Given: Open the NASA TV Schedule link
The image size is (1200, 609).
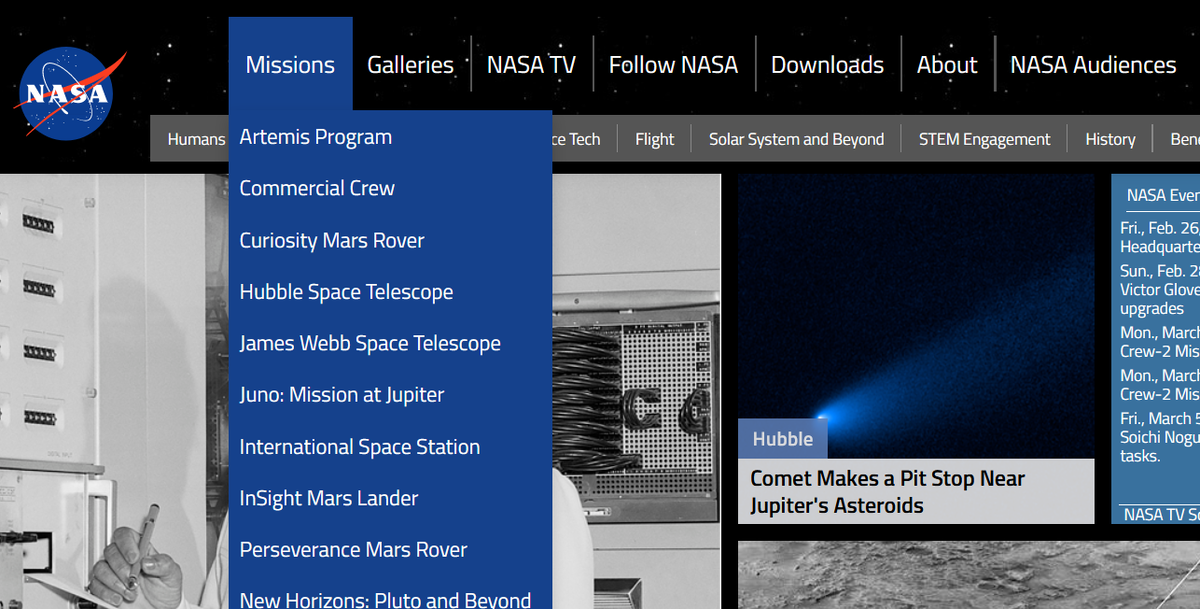Looking at the screenshot, I should coord(1161,514).
